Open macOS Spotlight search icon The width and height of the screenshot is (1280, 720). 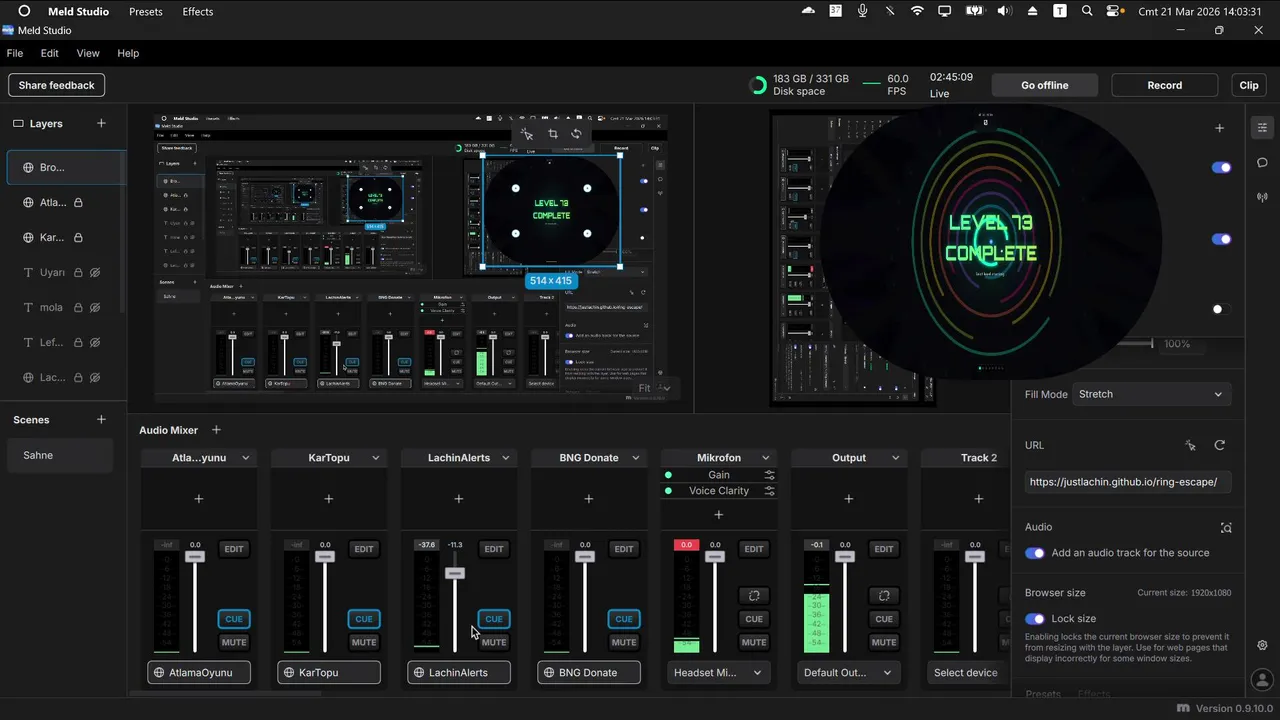[1087, 11]
